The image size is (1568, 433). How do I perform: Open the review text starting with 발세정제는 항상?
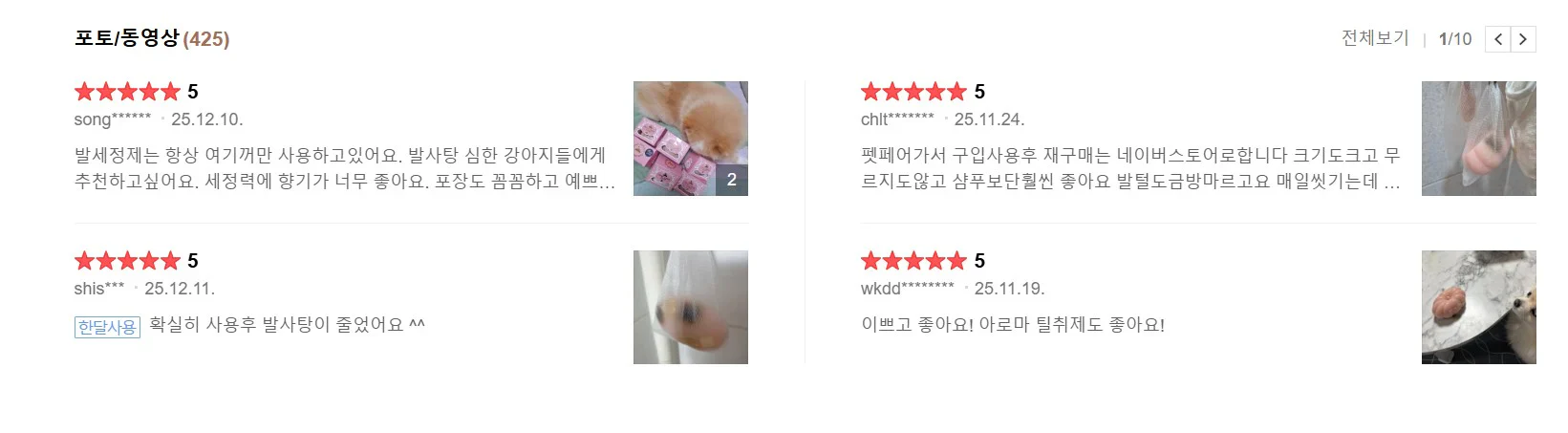point(345,168)
